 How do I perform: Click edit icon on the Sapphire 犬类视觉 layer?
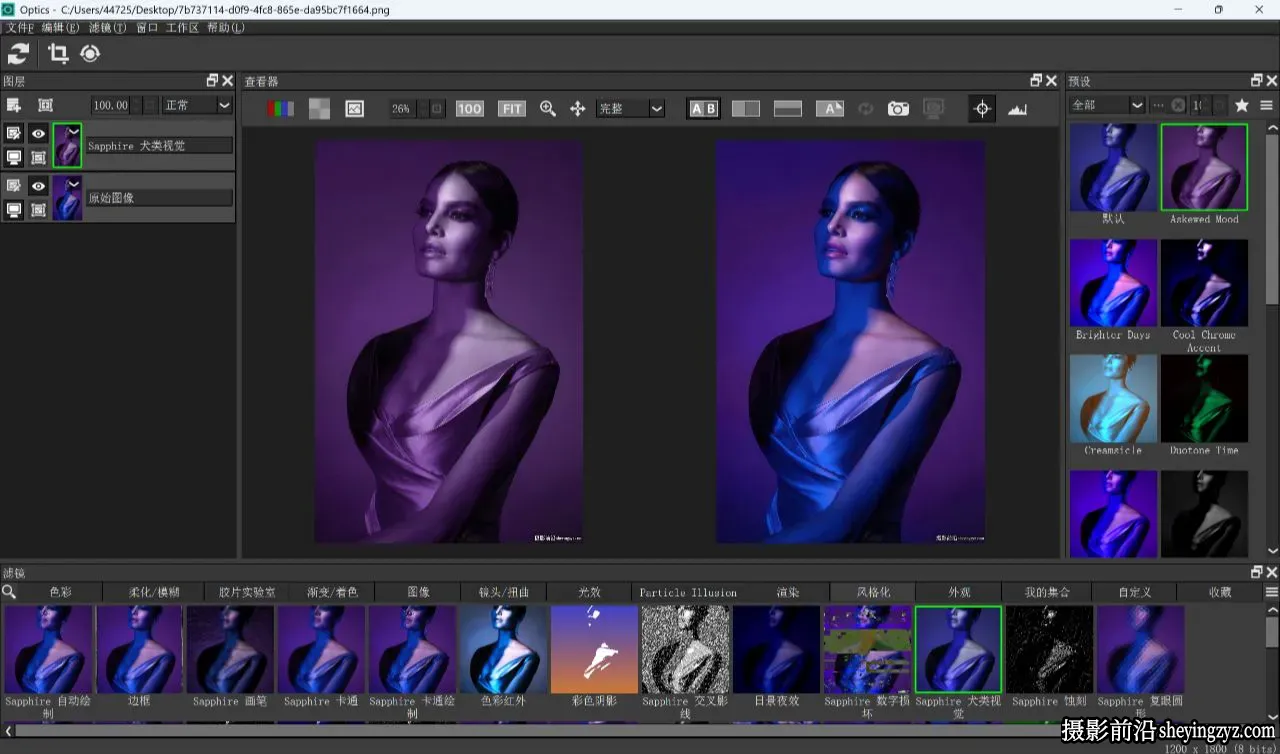(x=14, y=133)
